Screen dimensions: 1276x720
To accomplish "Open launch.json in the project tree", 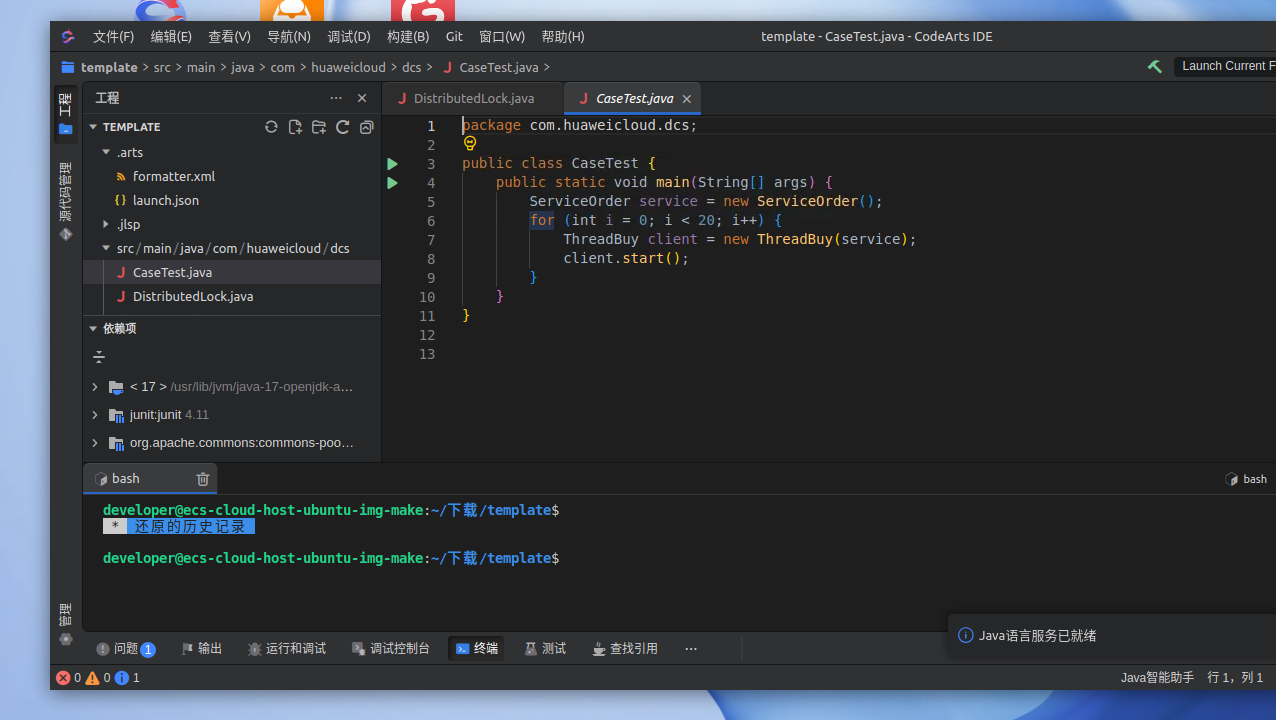I will (165, 200).
